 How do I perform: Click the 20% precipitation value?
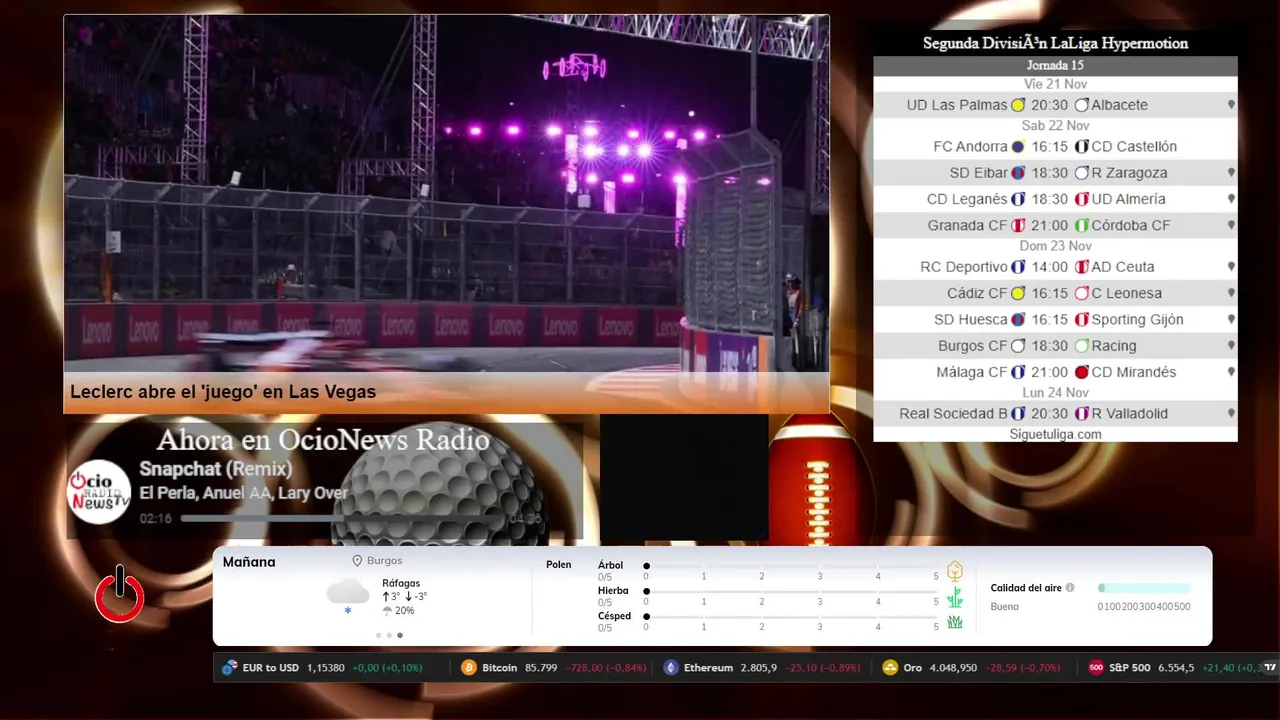coord(404,611)
